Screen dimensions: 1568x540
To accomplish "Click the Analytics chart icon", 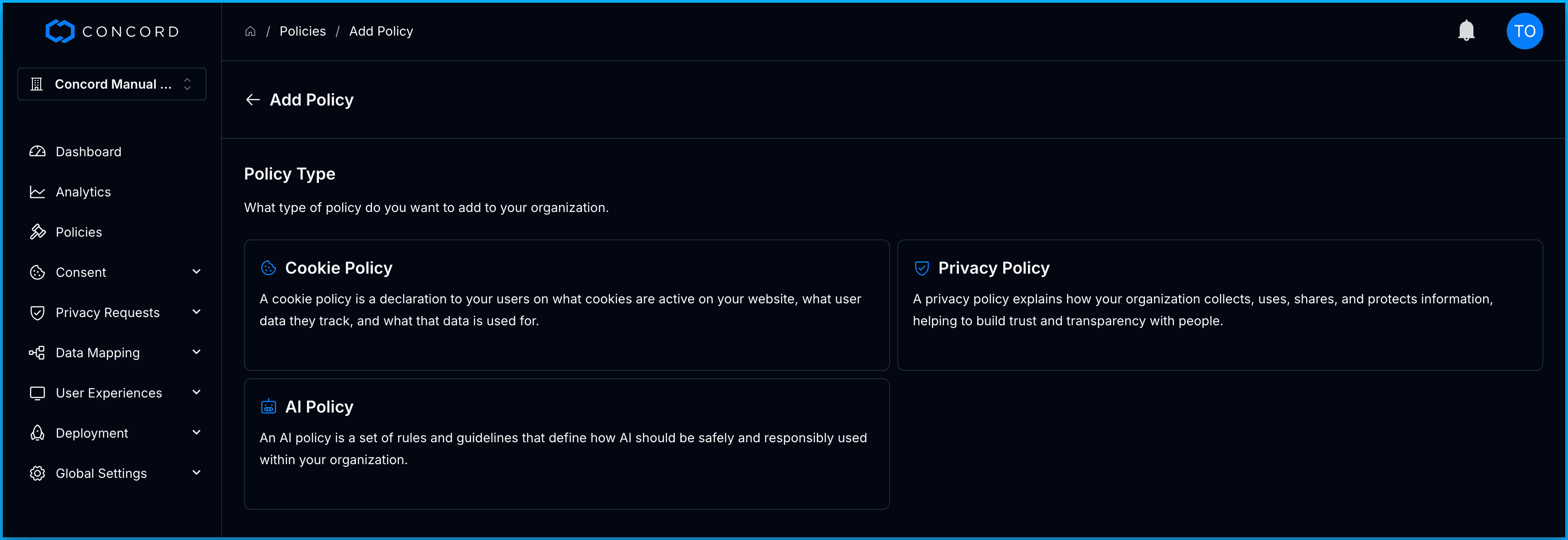I will (38, 192).
